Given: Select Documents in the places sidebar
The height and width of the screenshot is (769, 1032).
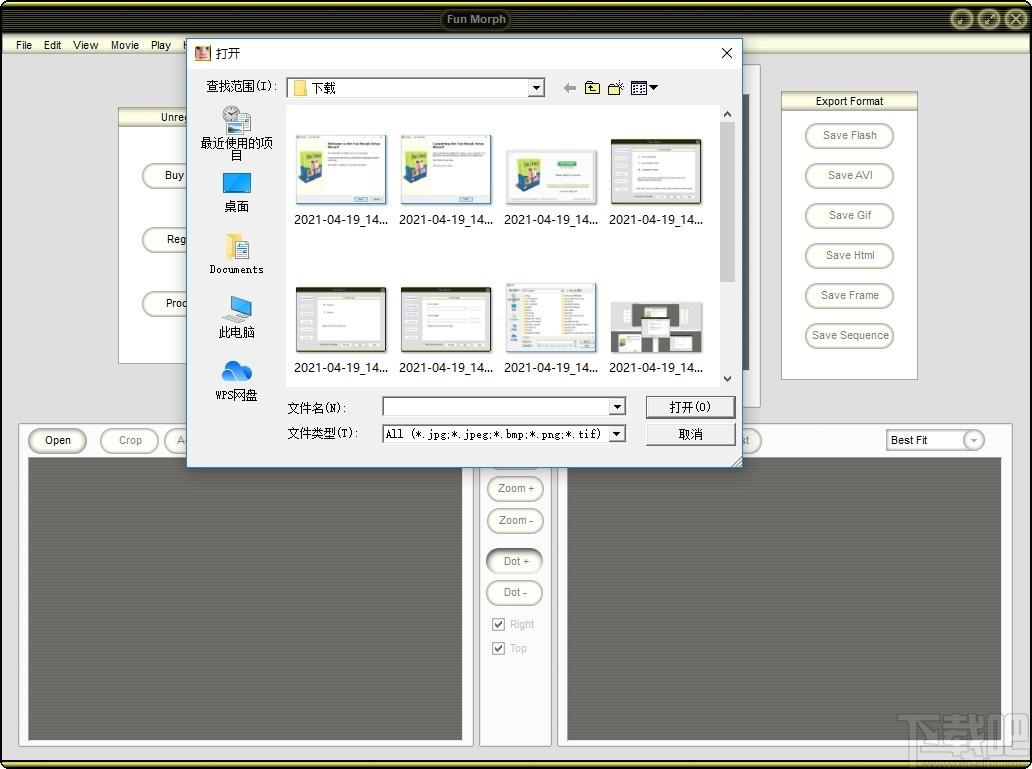Looking at the screenshot, I should 236,255.
